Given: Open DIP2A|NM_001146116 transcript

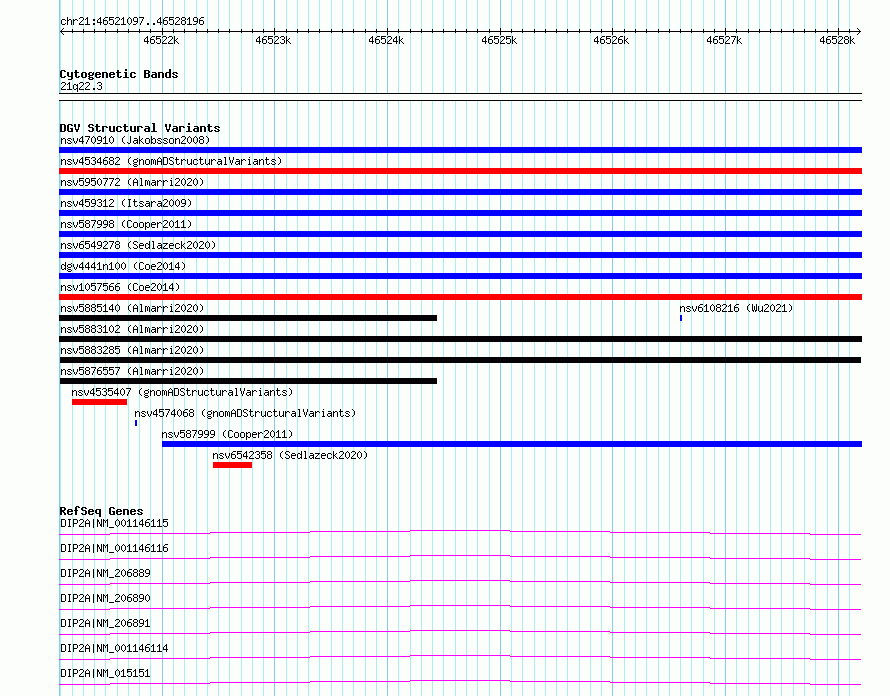Looking at the screenshot, I should pos(114,548).
